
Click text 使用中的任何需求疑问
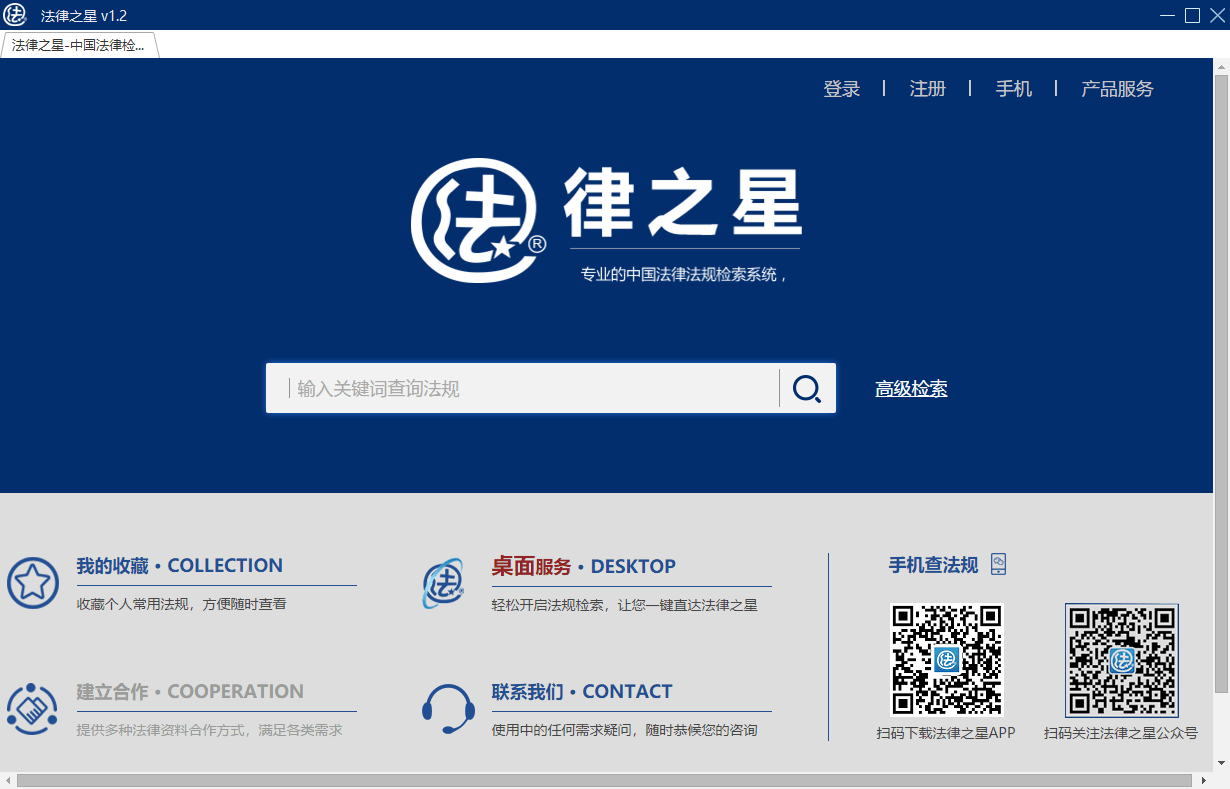click(x=624, y=731)
